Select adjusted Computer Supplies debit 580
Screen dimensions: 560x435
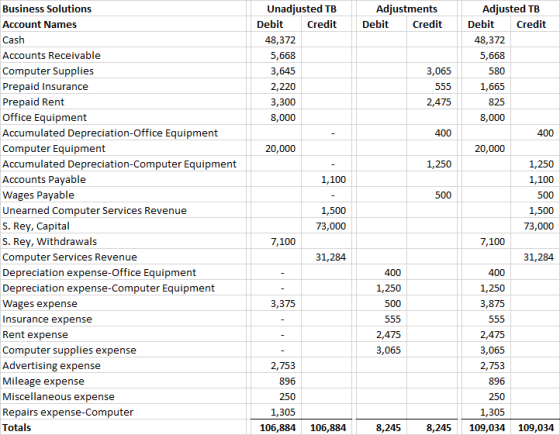(x=497, y=71)
